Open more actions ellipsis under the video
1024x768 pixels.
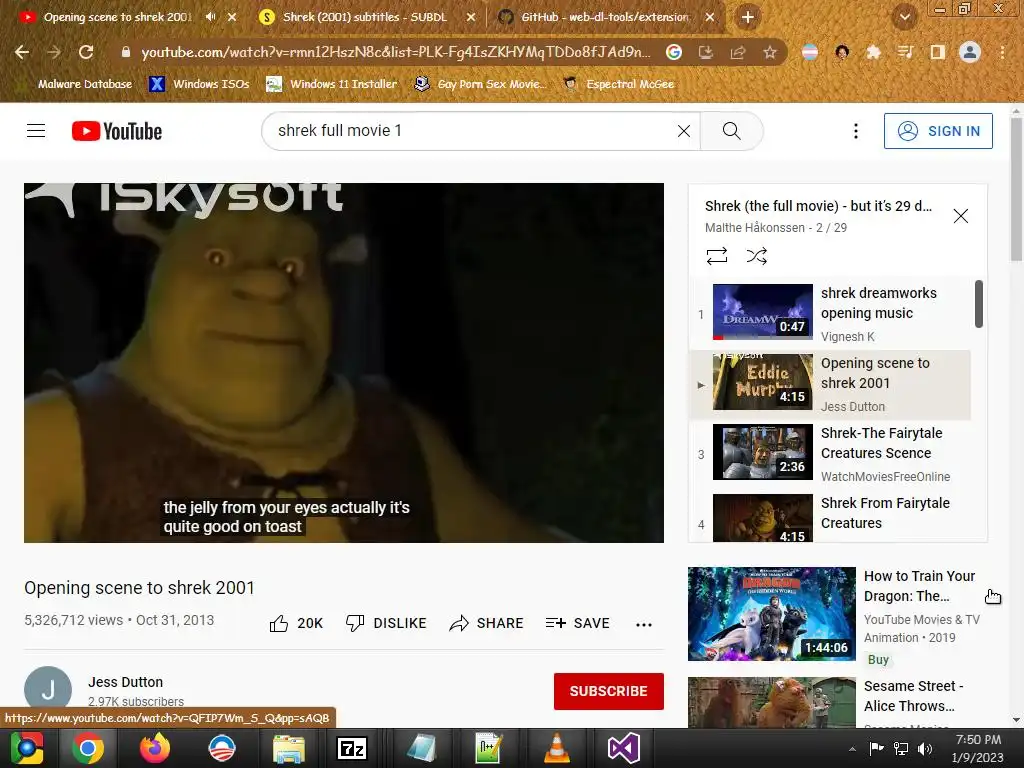pyautogui.click(x=644, y=625)
